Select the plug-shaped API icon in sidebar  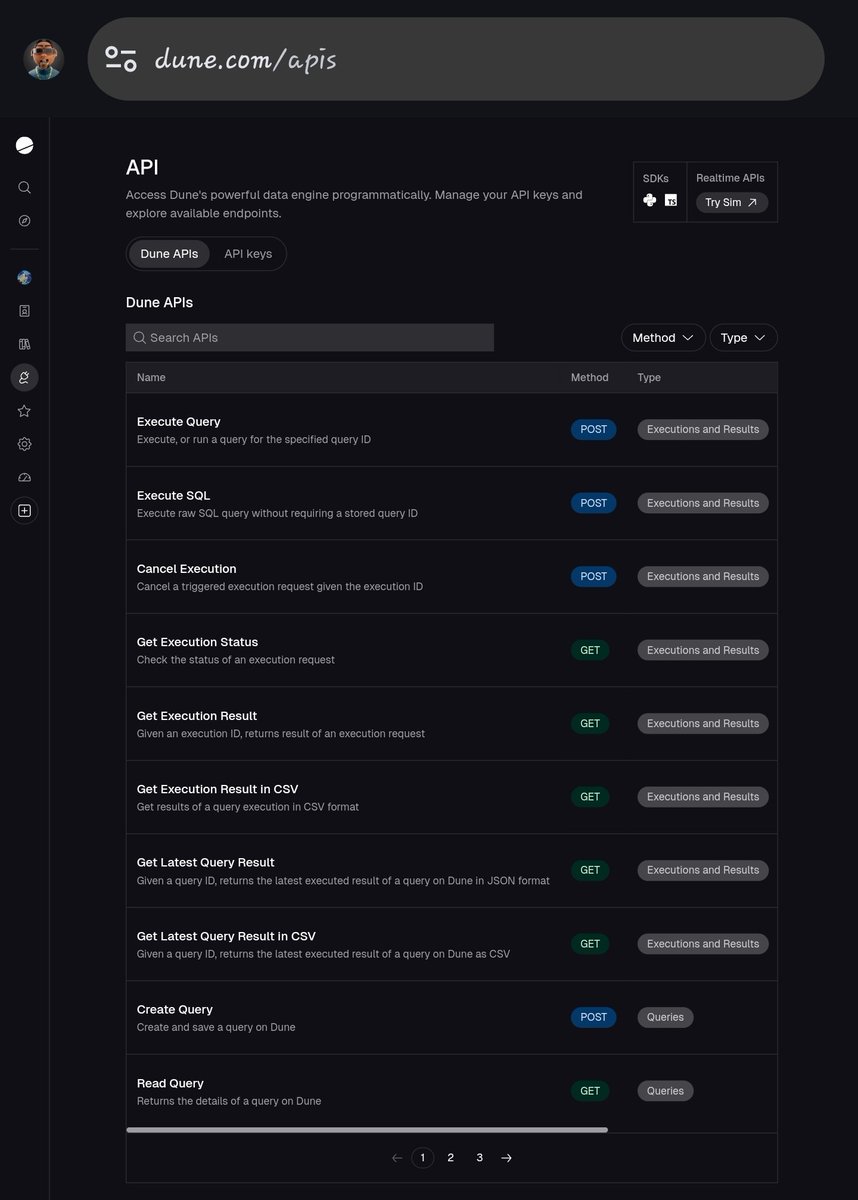tap(24, 377)
